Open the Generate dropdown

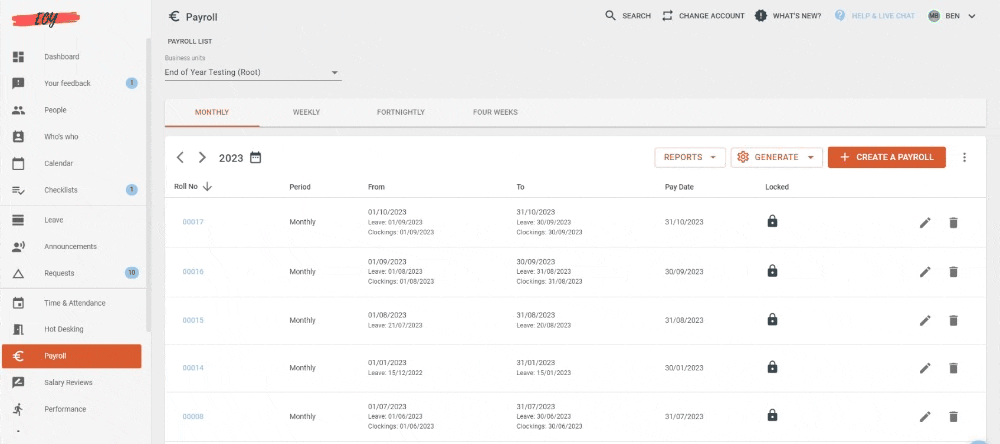tap(777, 158)
